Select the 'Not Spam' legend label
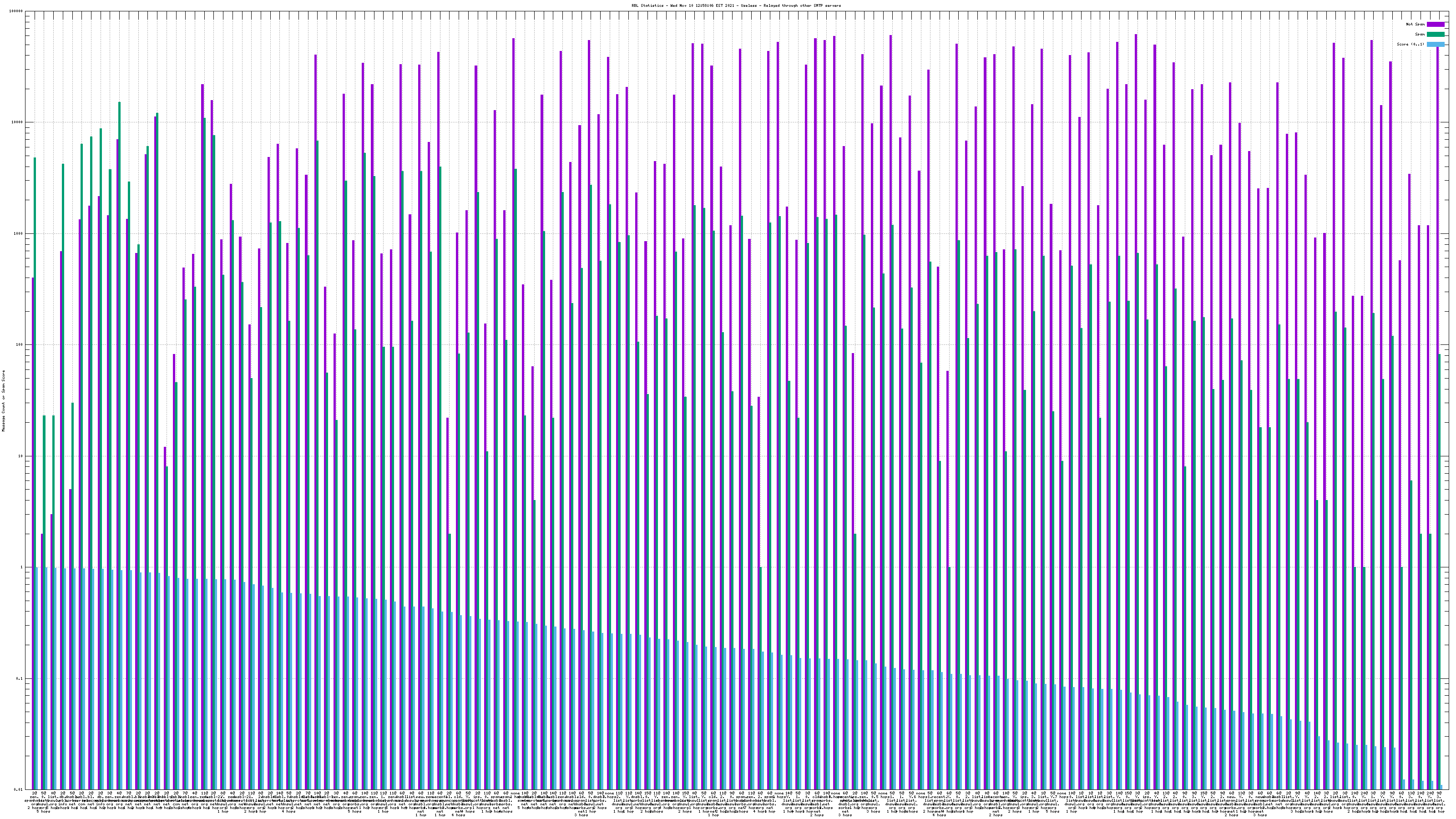The image size is (1456, 819). tap(1416, 24)
